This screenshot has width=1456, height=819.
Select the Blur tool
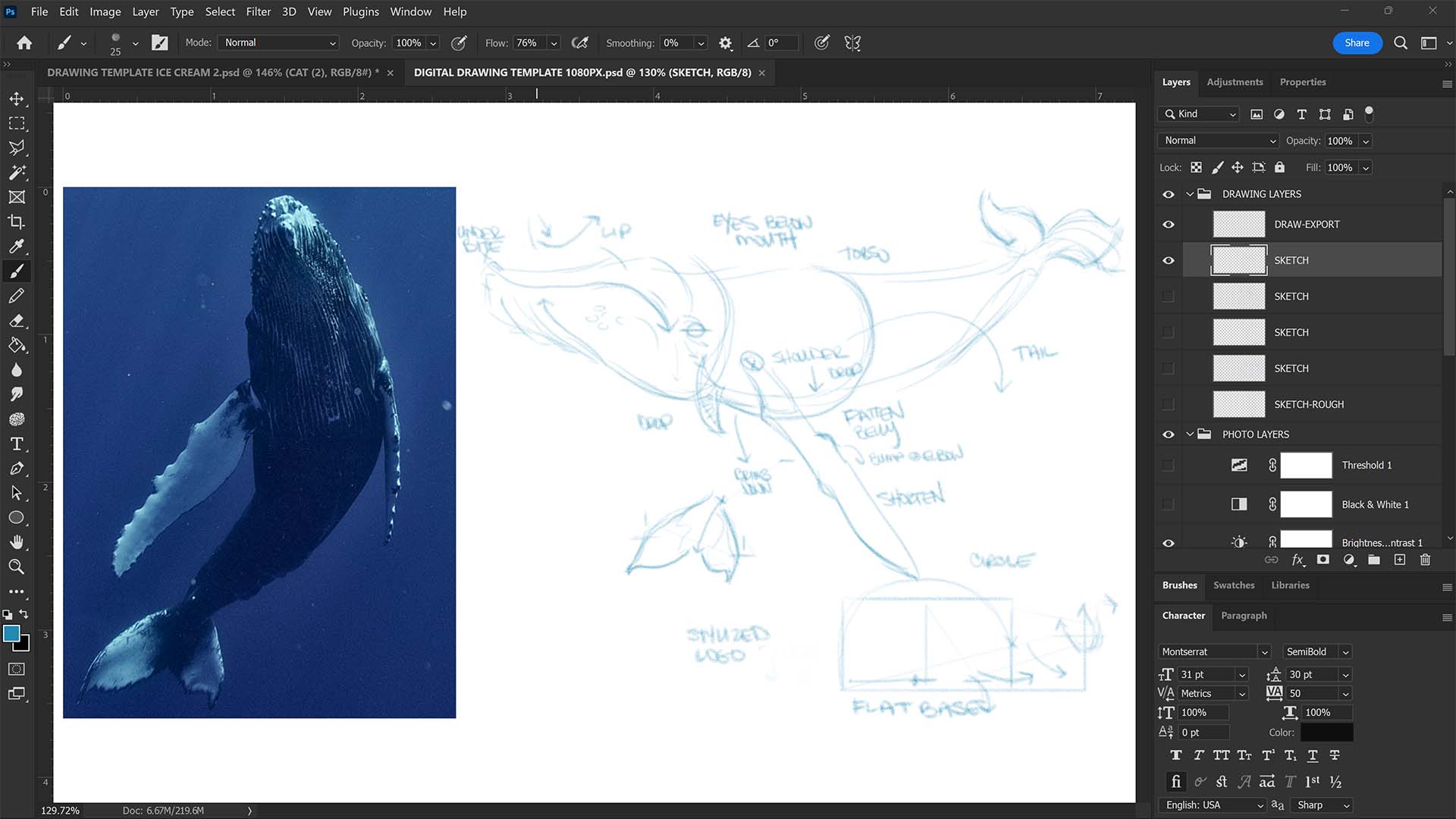(x=17, y=370)
